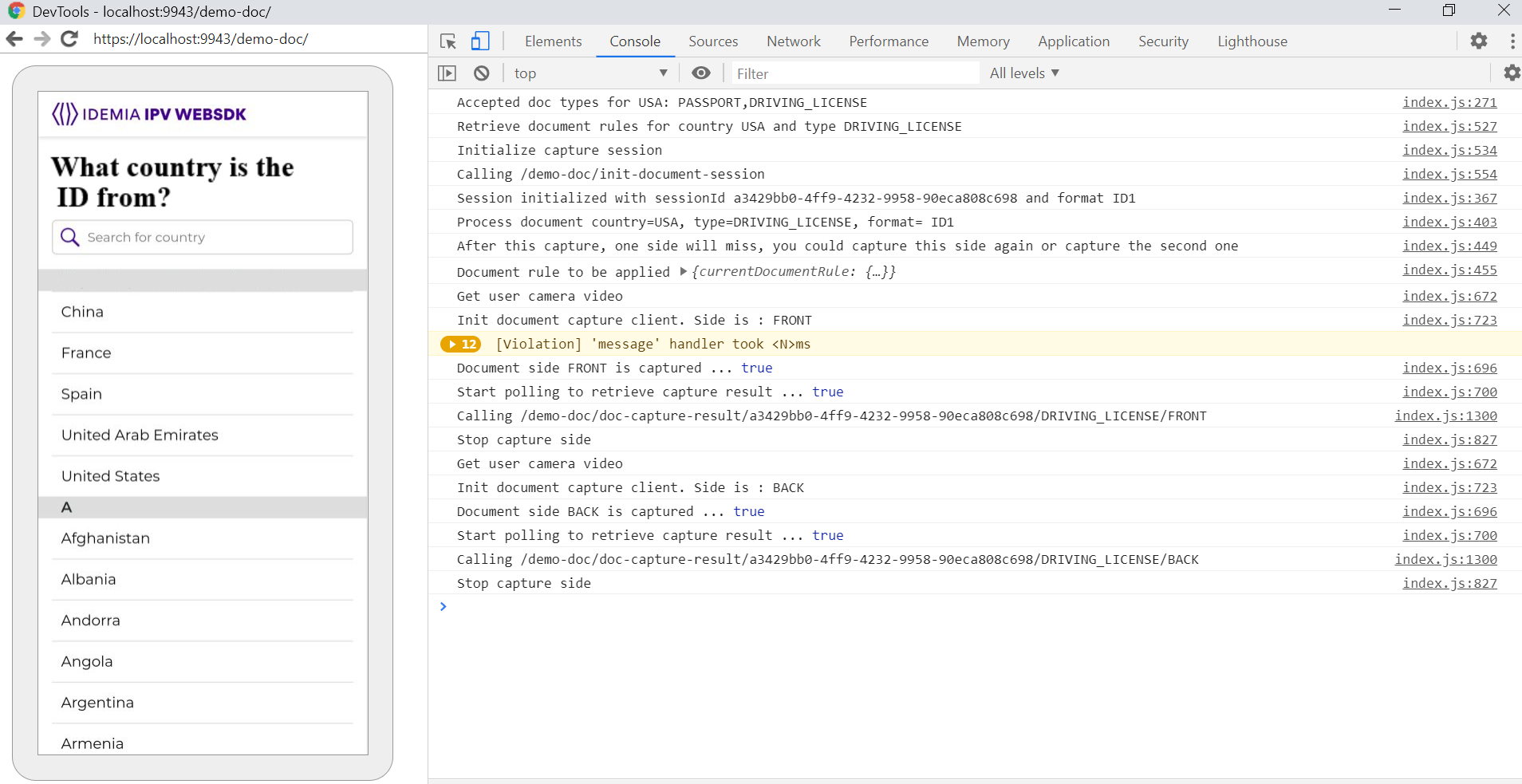
Task: Go back with browser back arrow
Action: coord(14,38)
